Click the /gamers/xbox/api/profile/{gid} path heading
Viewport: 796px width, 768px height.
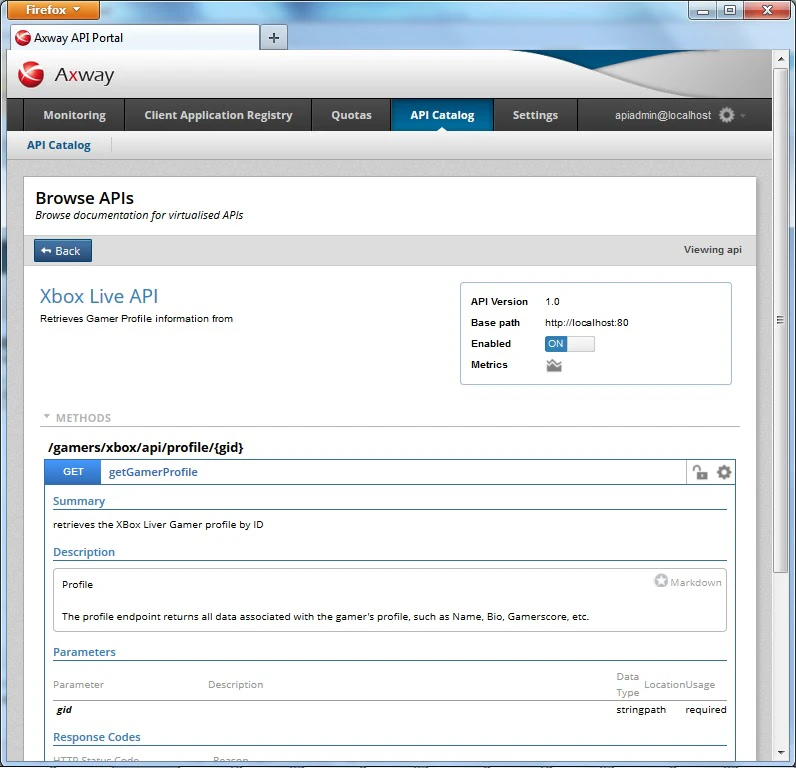[x=146, y=447]
